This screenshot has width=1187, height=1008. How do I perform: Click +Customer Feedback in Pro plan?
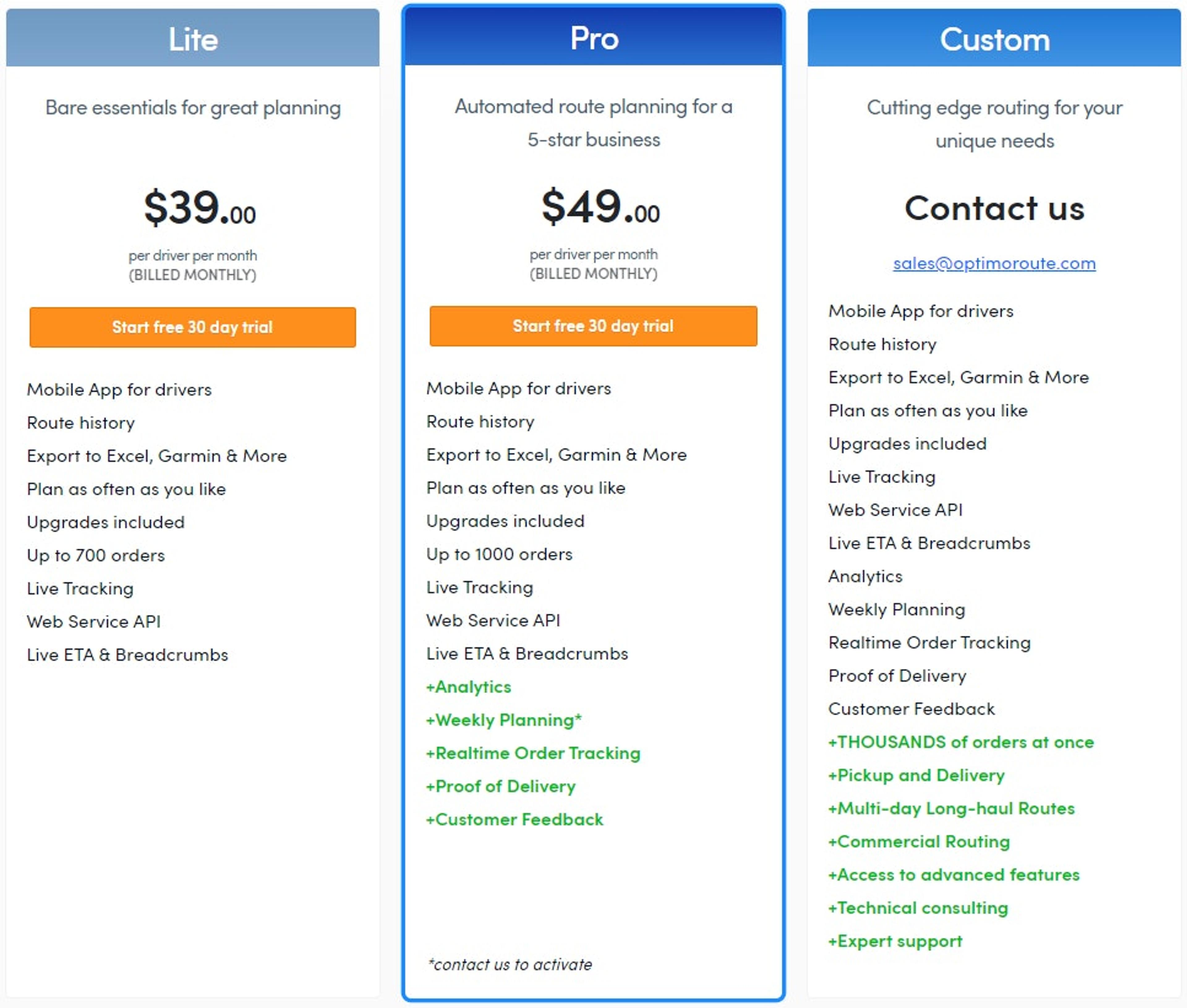(x=514, y=819)
